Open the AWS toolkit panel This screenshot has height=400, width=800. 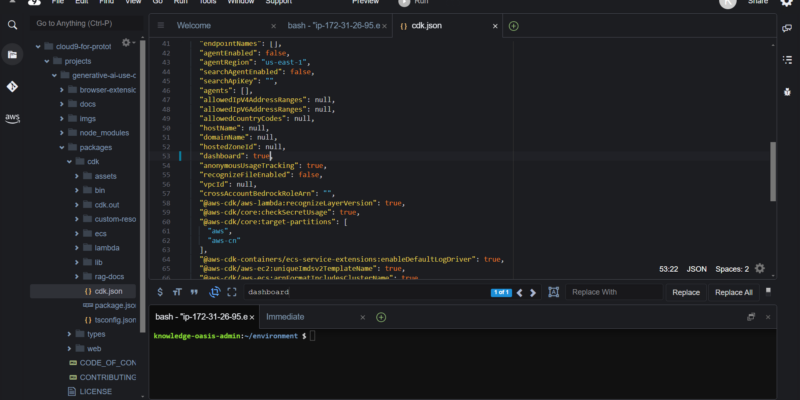pyautogui.click(x=12, y=118)
